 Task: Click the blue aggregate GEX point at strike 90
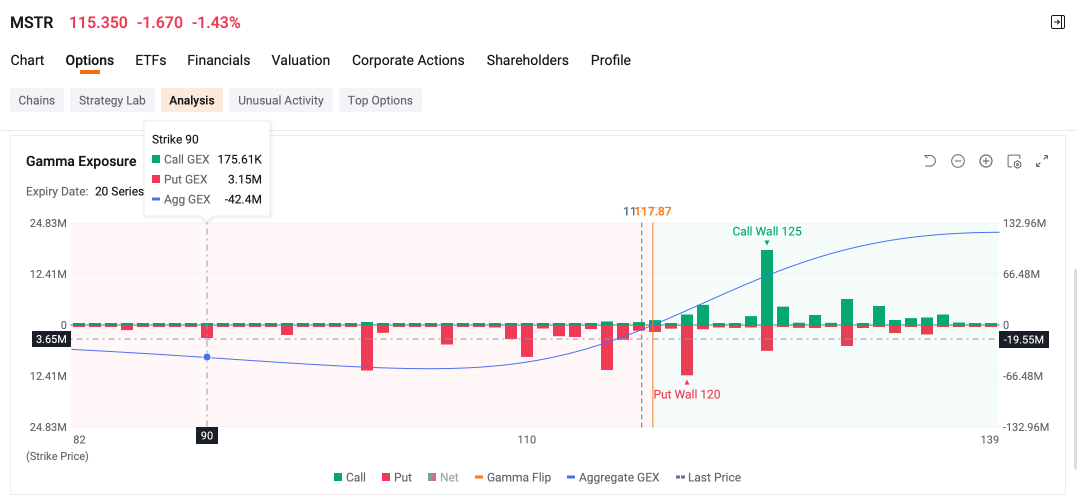coord(207,357)
